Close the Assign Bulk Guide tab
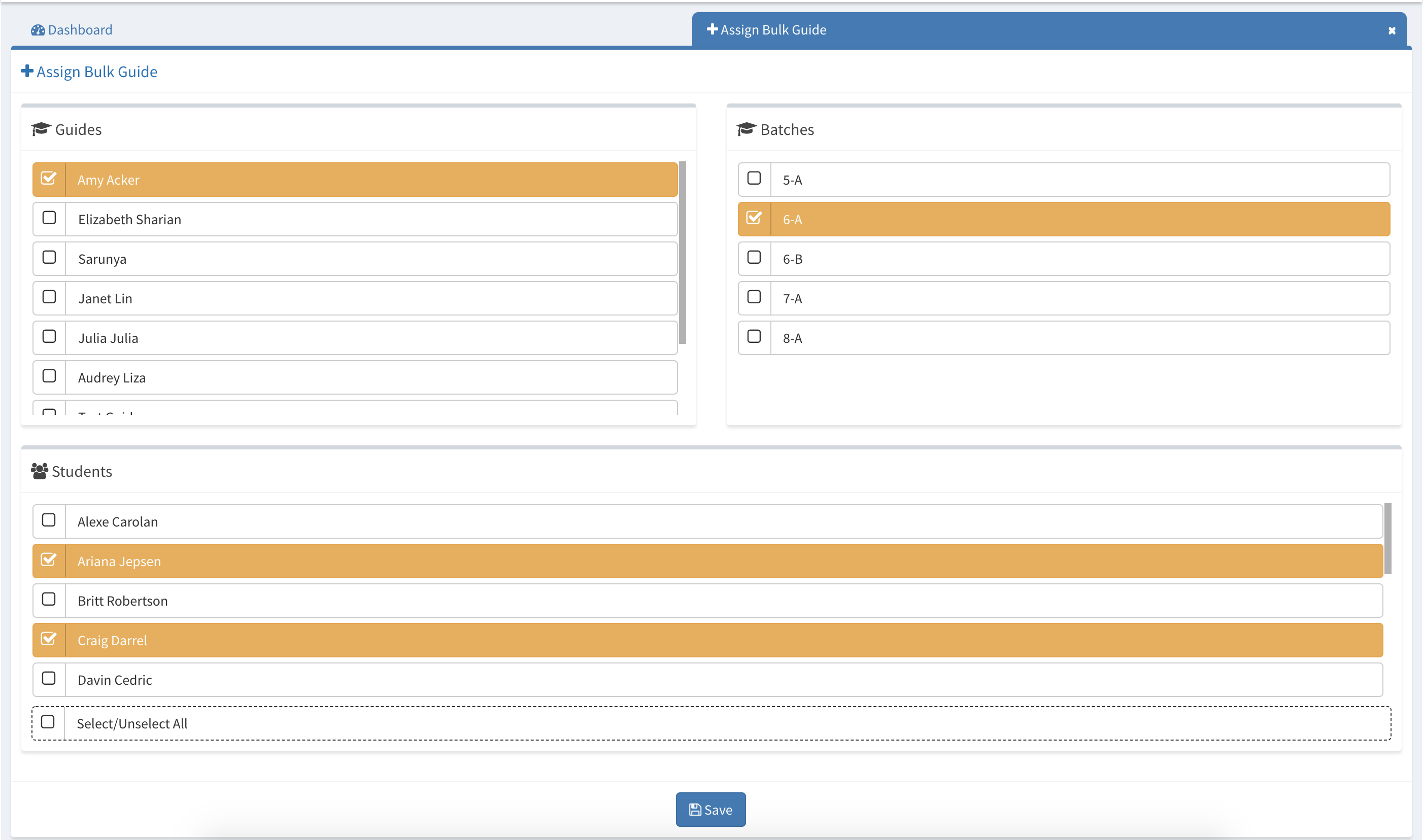The image size is (1423, 840). pyautogui.click(x=1392, y=30)
